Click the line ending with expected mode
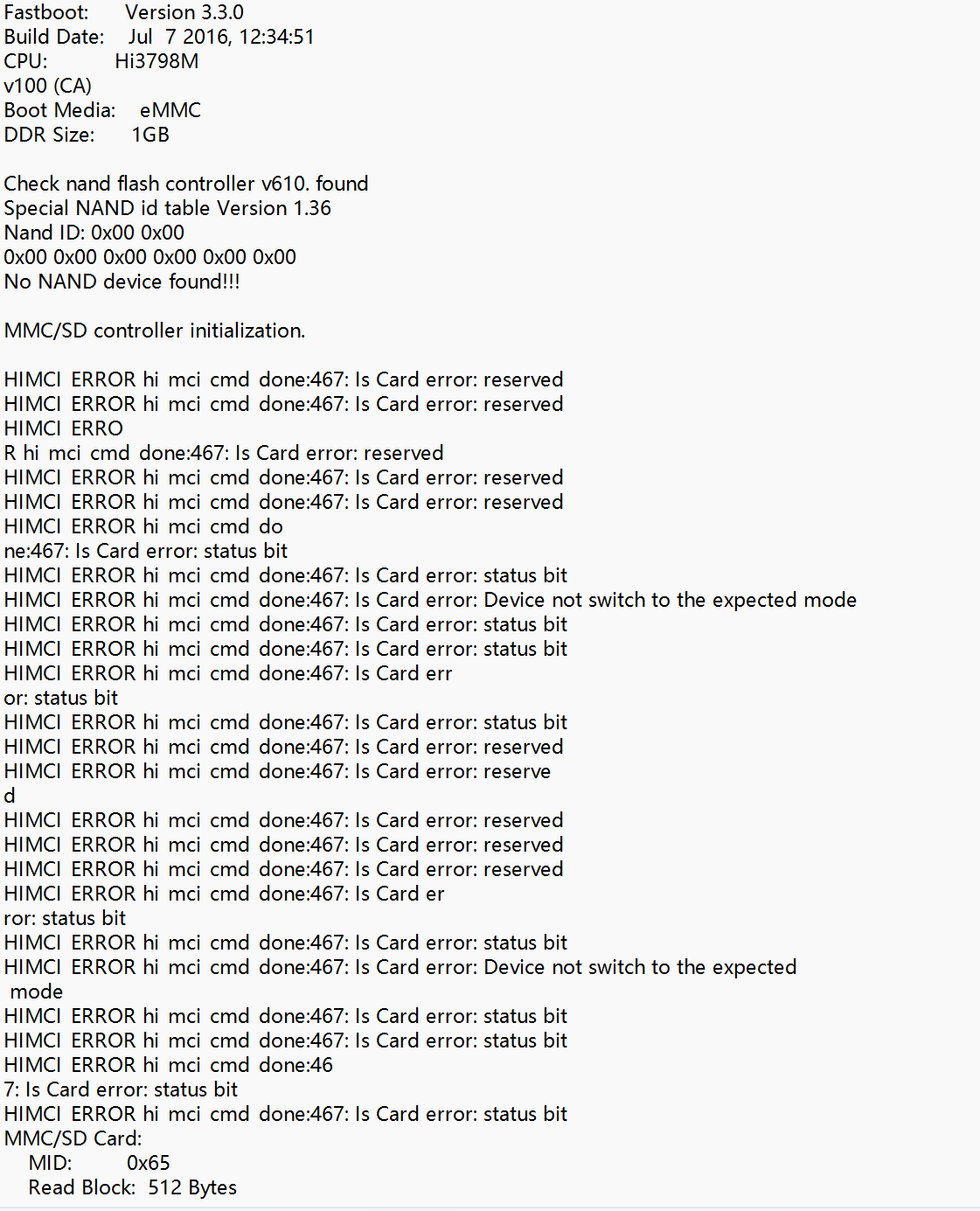Screen dimensions: 980x1211 tap(429, 601)
